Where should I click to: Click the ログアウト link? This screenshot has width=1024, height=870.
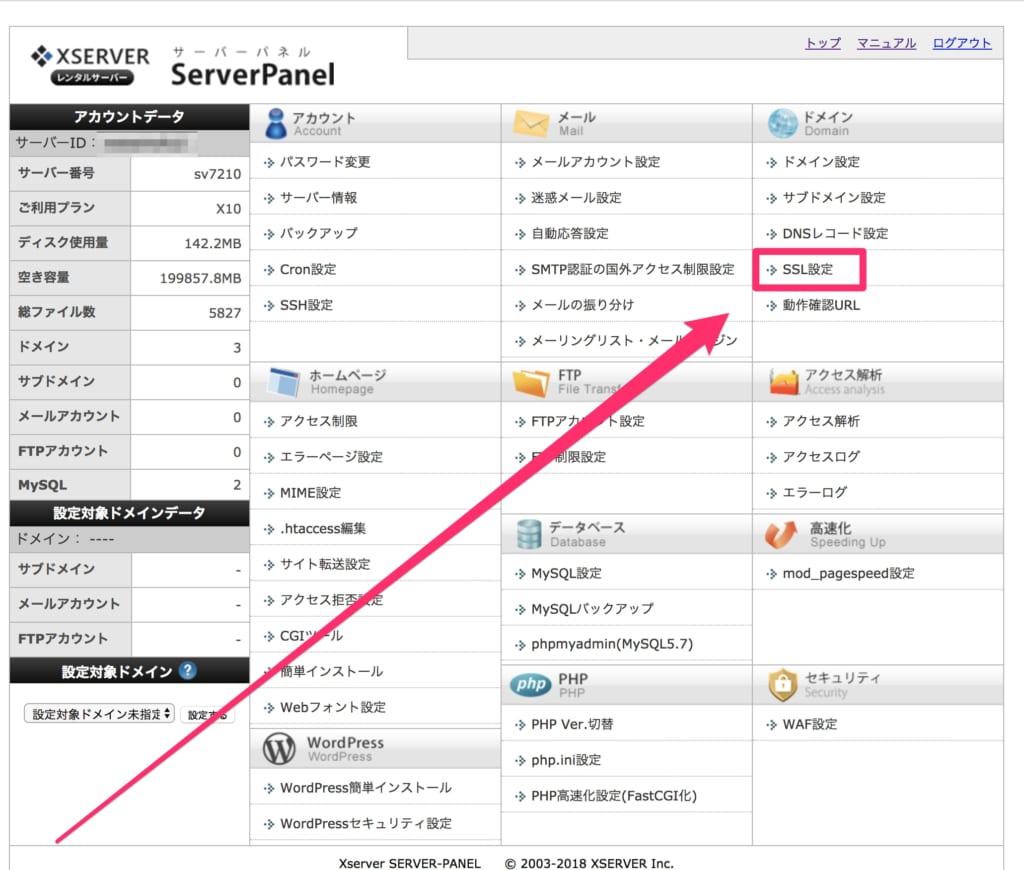[961, 43]
